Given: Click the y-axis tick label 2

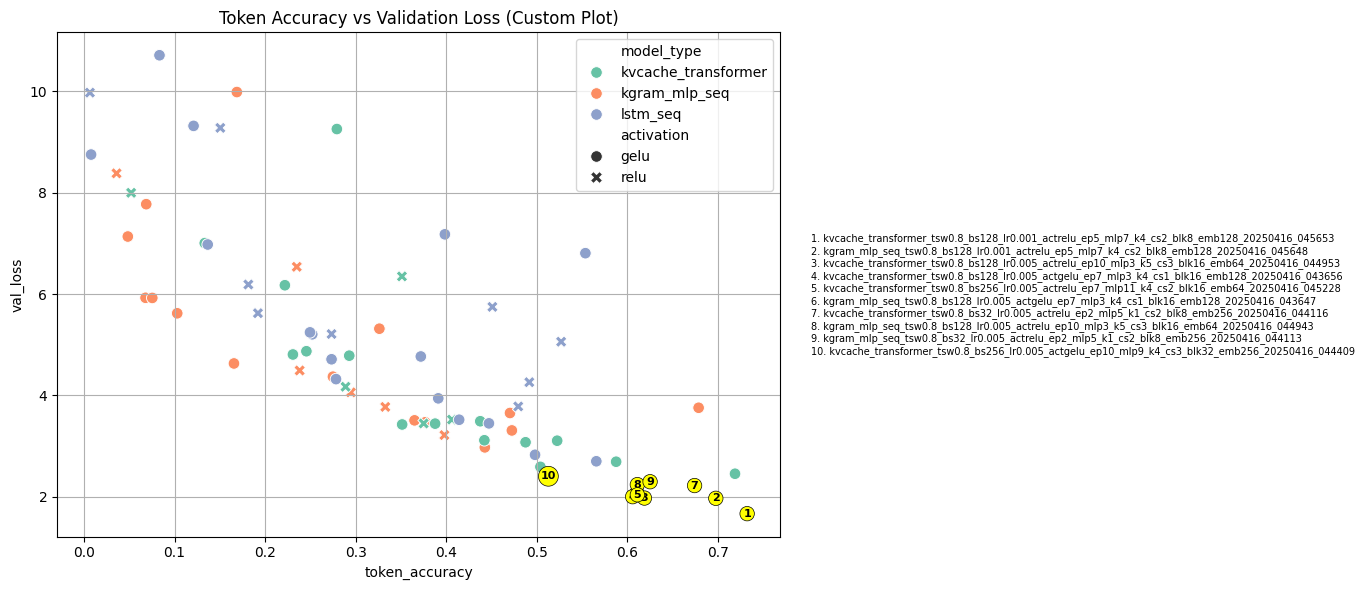Looking at the screenshot, I should pyautogui.click(x=45, y=497).
